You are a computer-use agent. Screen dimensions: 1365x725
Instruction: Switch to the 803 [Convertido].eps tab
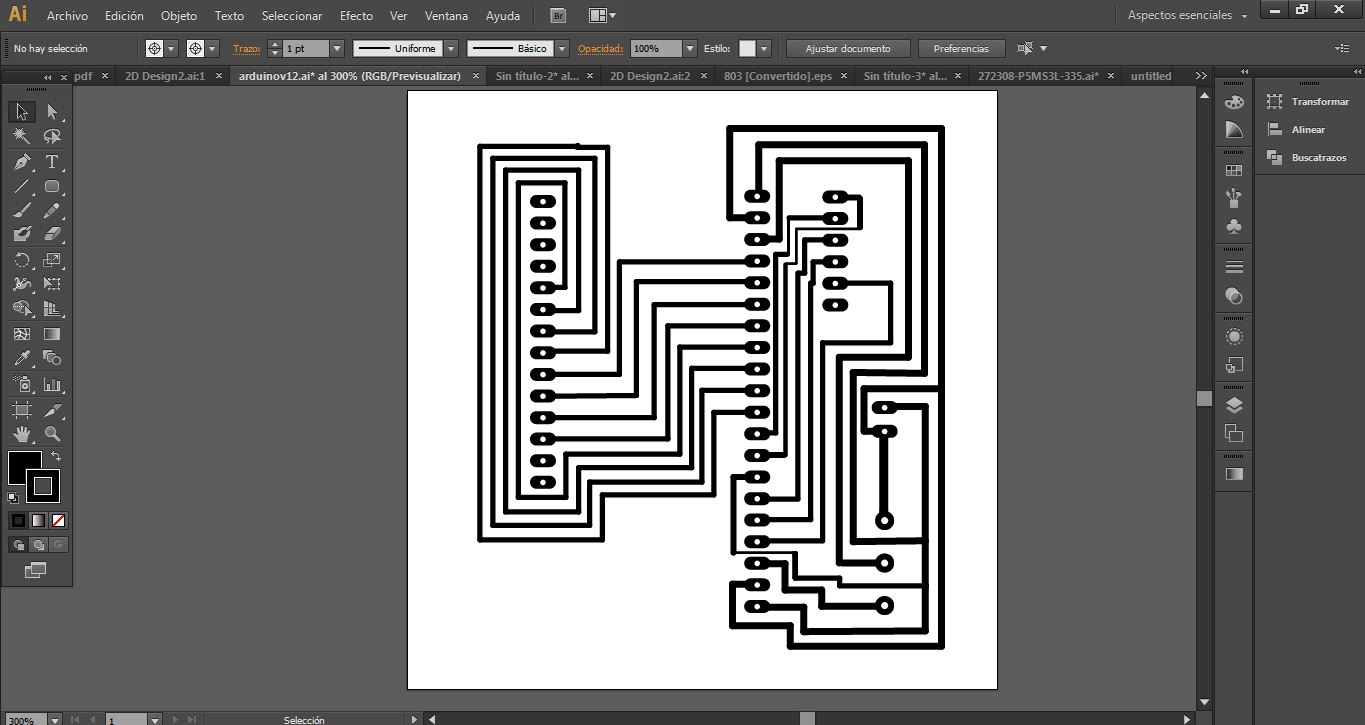[x=778, y=76]
